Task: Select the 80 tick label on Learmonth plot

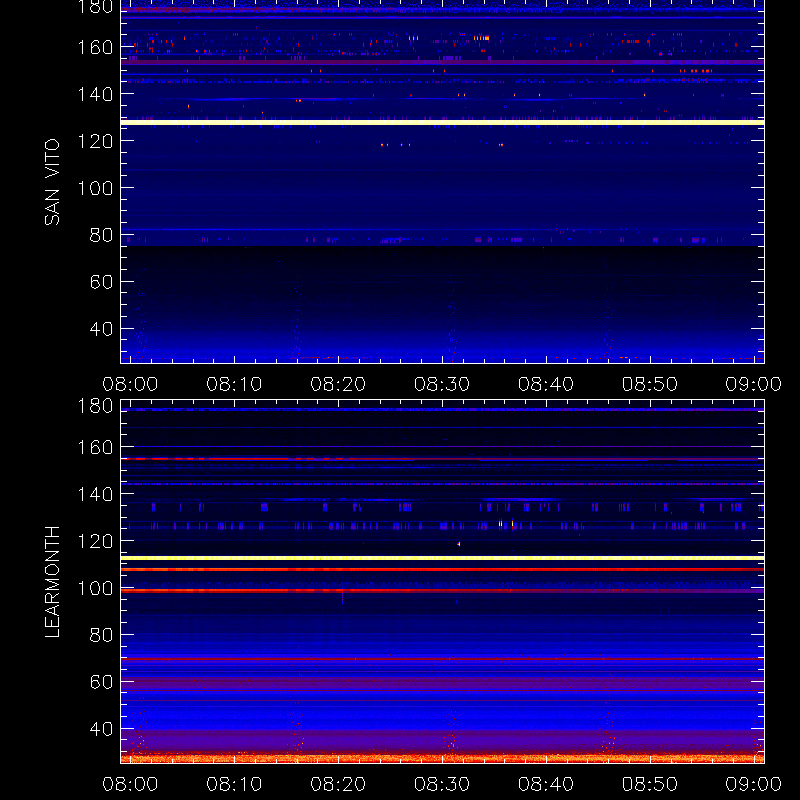Action: click(101, 635)
